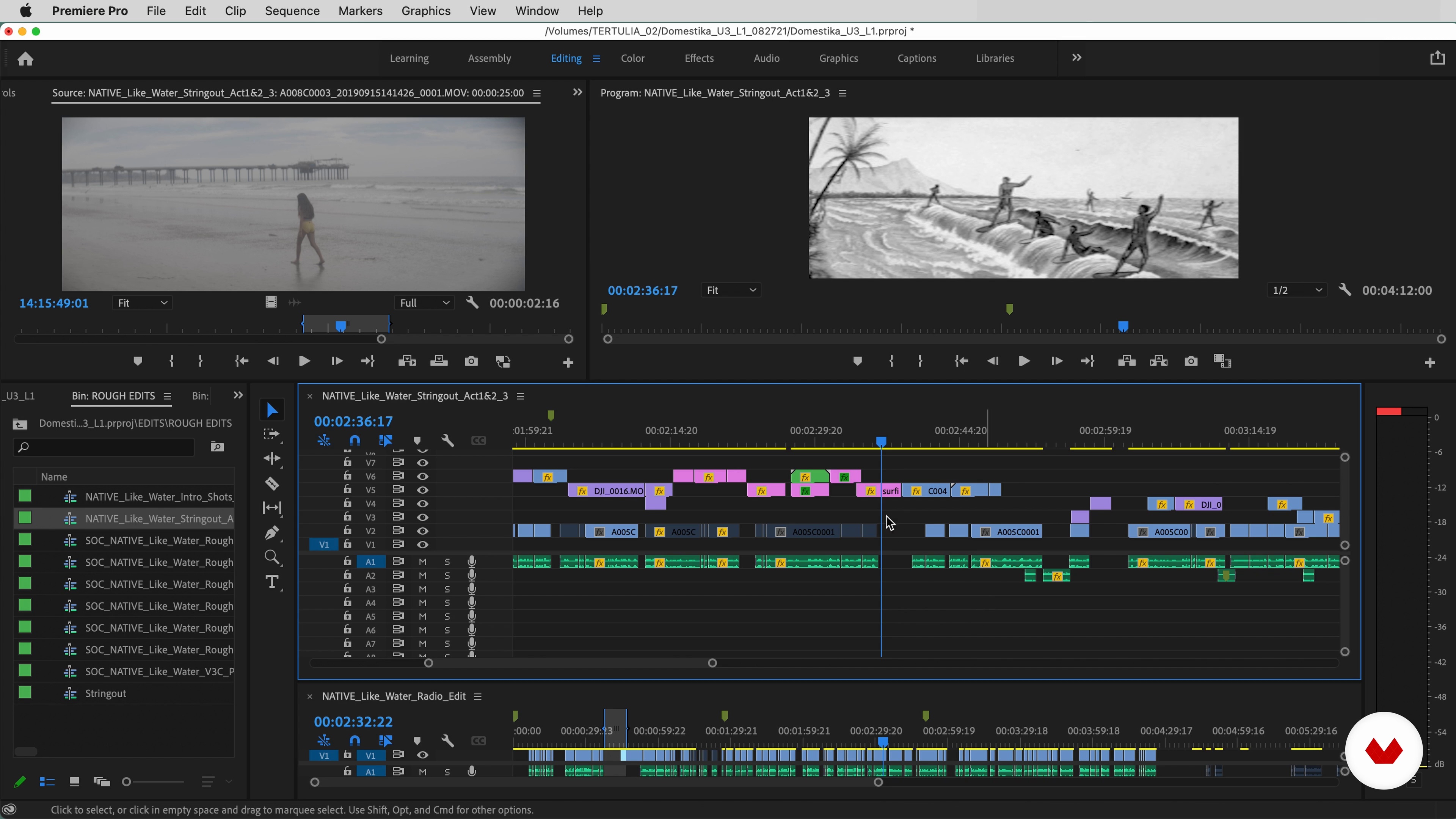Open Source panel menu

pos(537,93)
